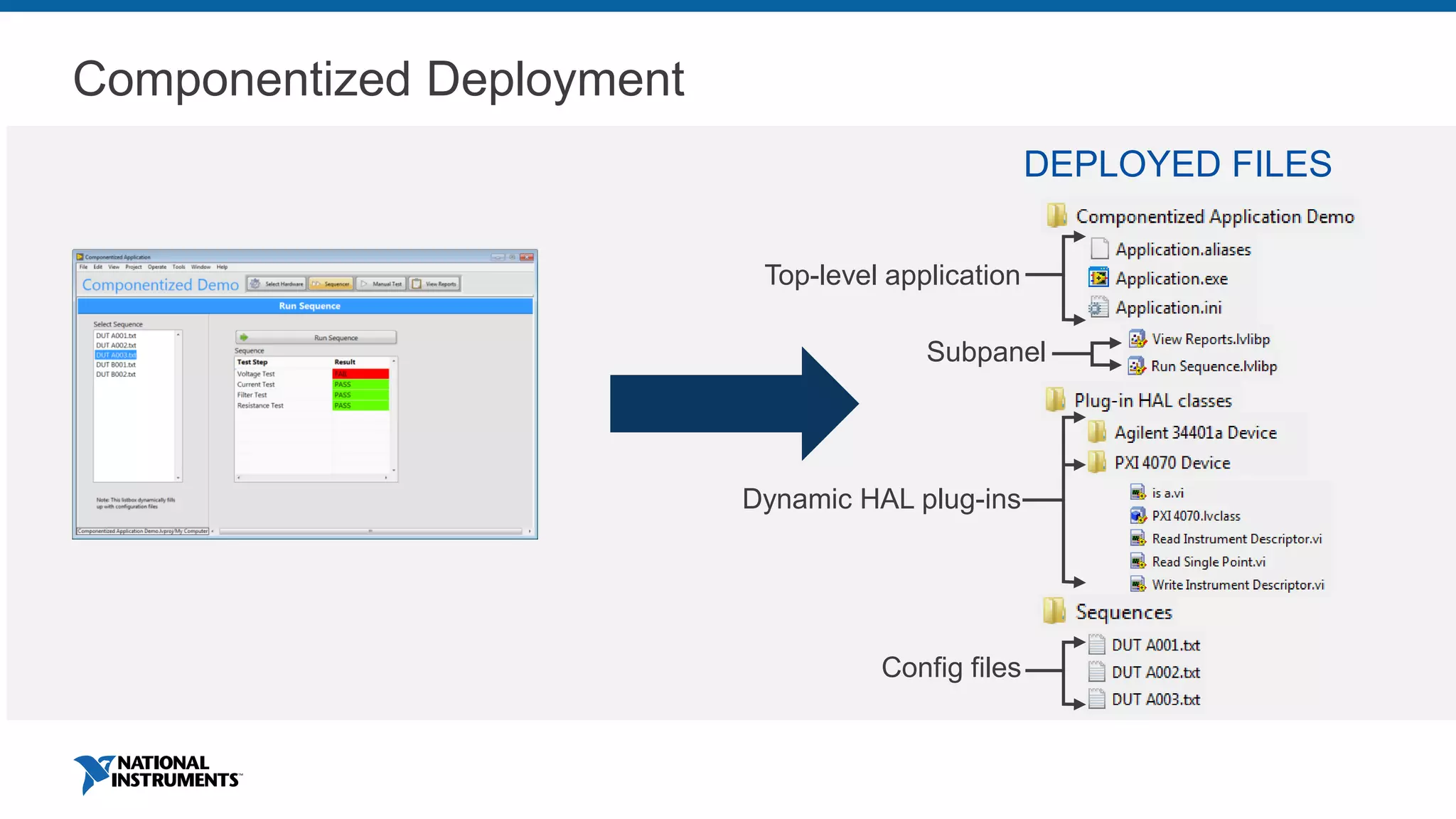Click the DUT A003.txt file icon in Sequences
This screenshot has width=1456, height=819.
pyautogui.click(x=1097, y=699)
